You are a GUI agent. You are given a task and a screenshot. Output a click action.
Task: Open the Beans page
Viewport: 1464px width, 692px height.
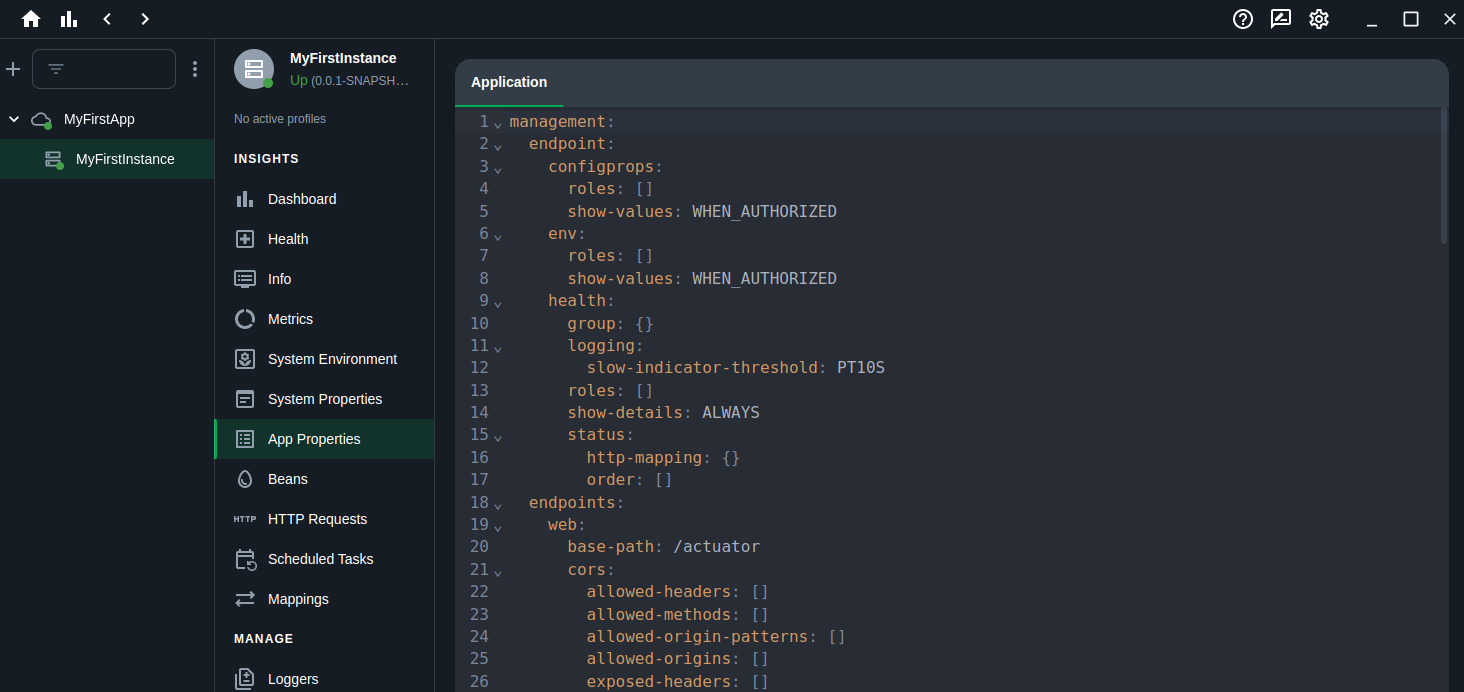[325, 479]
